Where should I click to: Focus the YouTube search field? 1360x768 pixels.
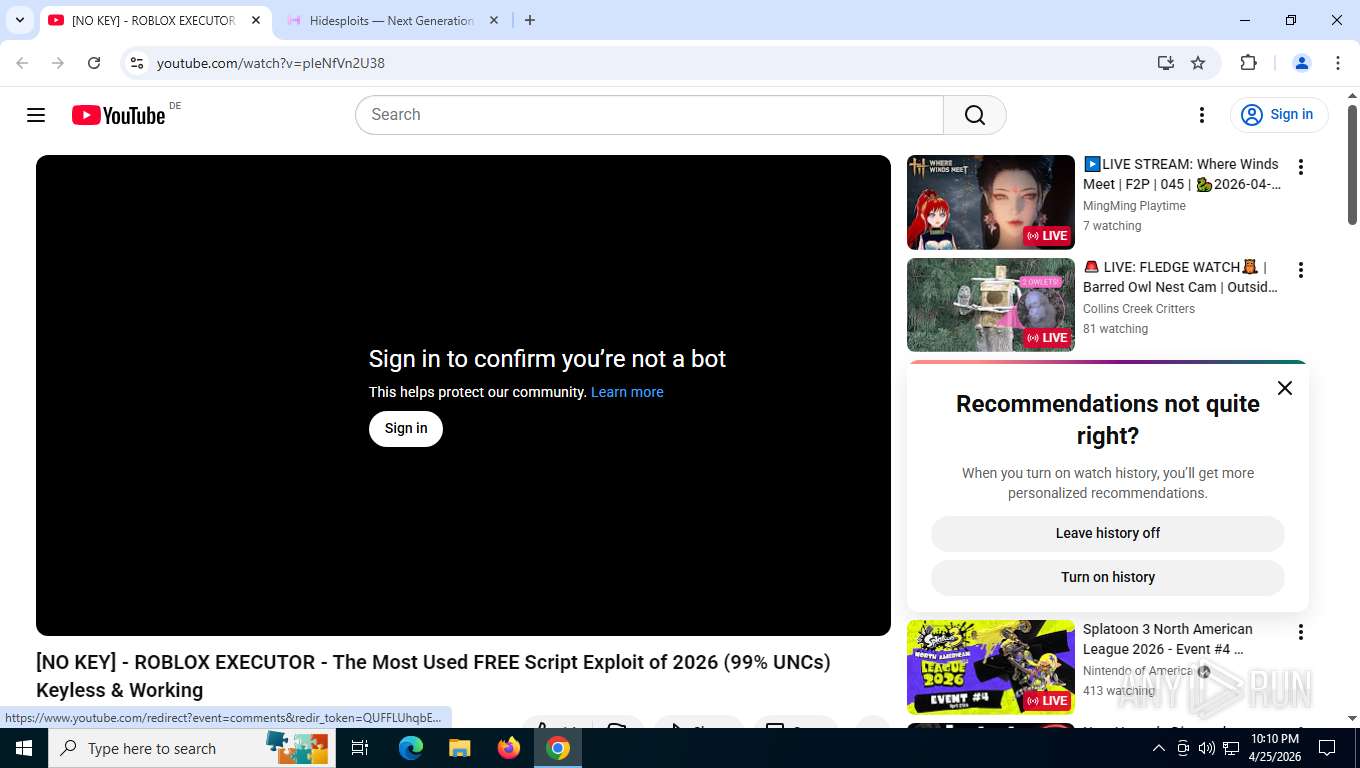(x=650, y=115)
